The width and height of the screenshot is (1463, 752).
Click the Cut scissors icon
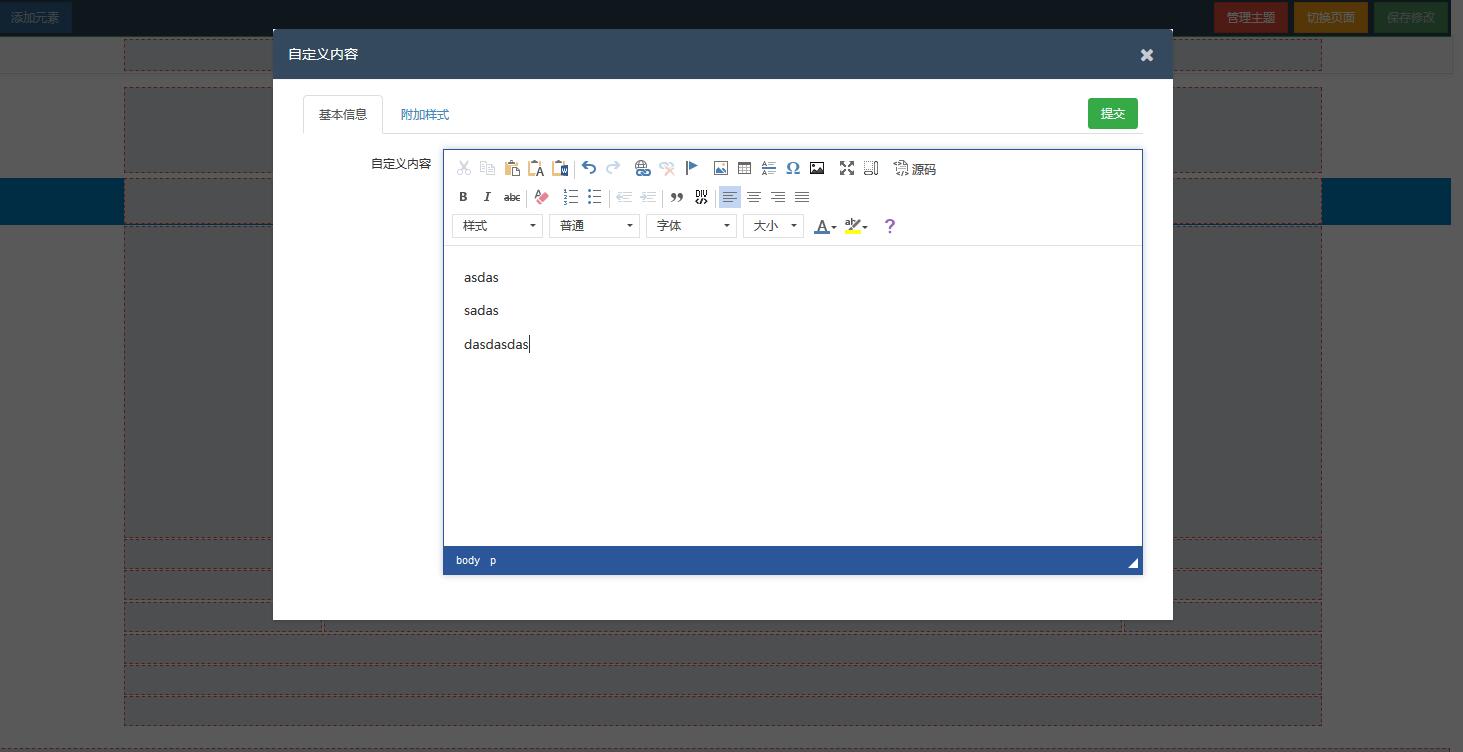[x=464, y=168]
